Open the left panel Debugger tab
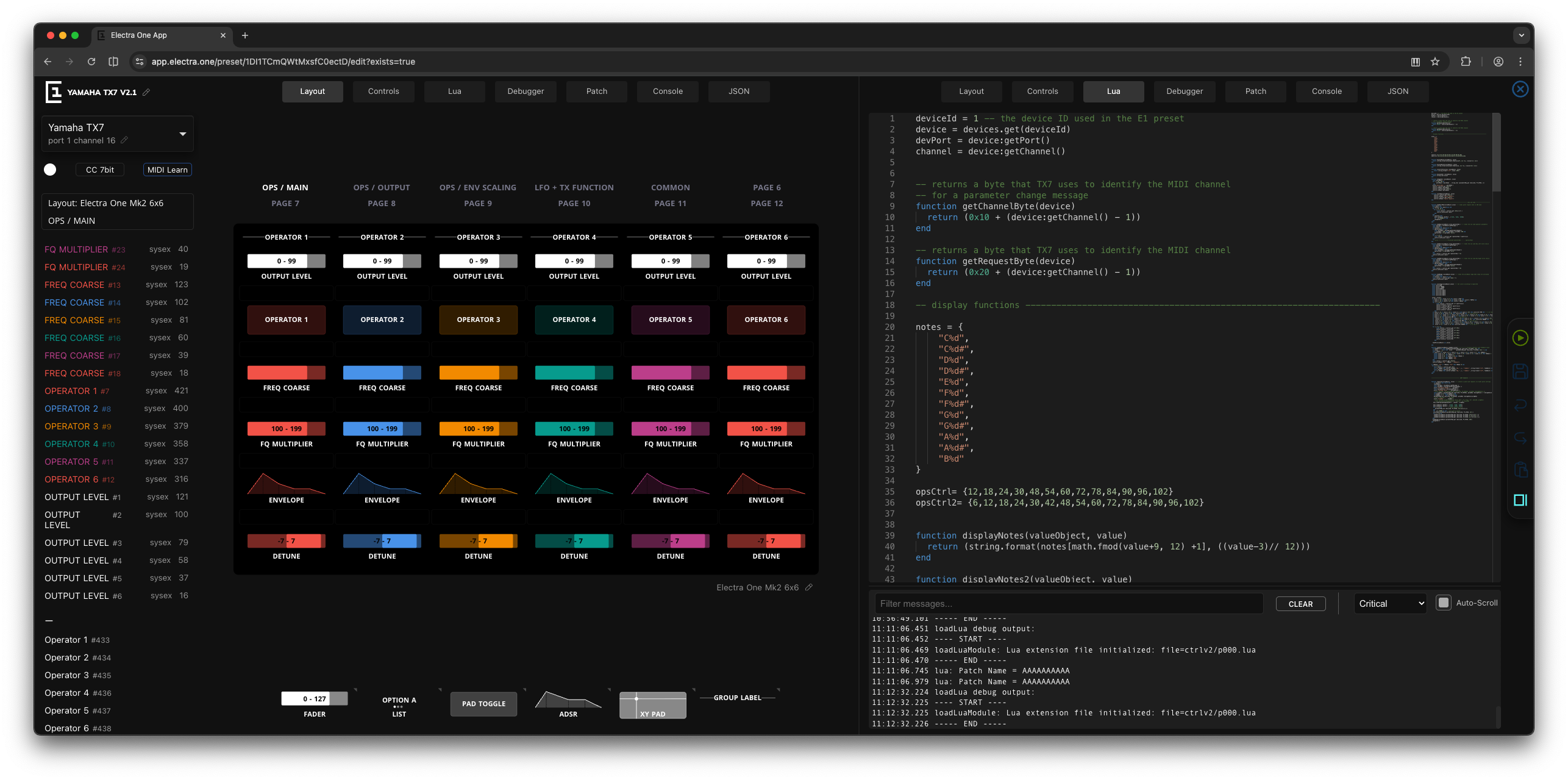 pyautogui.click(x=526, y=91)
